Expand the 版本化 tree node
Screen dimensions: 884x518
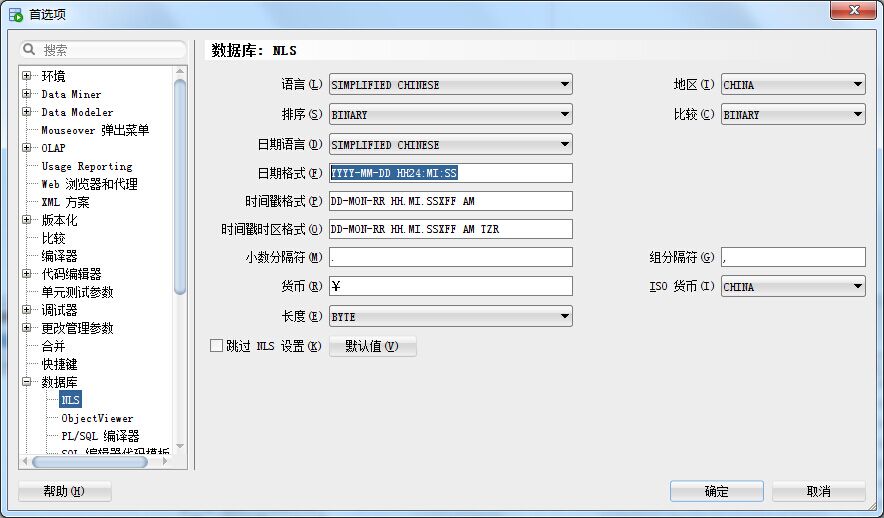click(x=26, y=220)
